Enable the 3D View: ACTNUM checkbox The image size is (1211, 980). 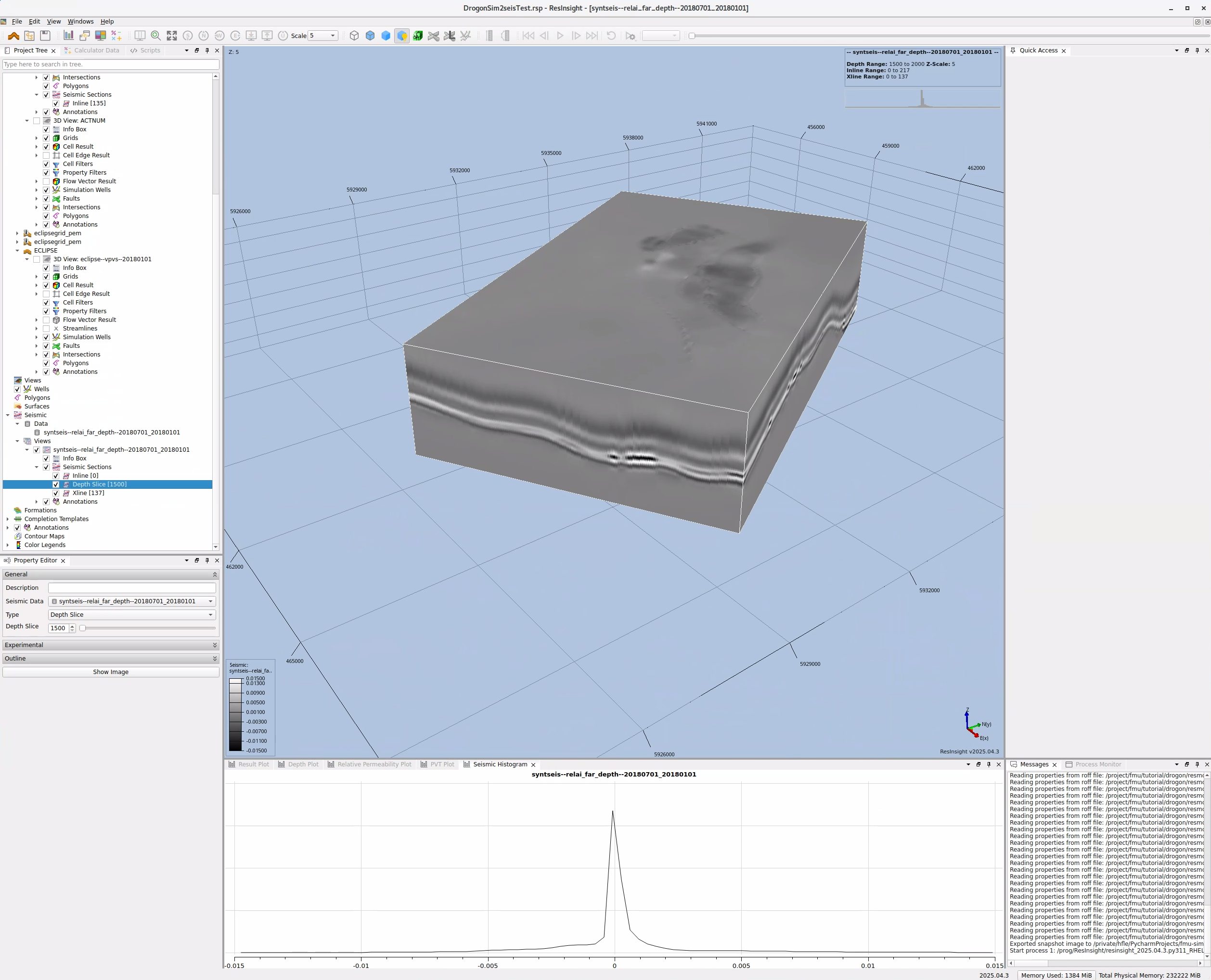point(37,121)
